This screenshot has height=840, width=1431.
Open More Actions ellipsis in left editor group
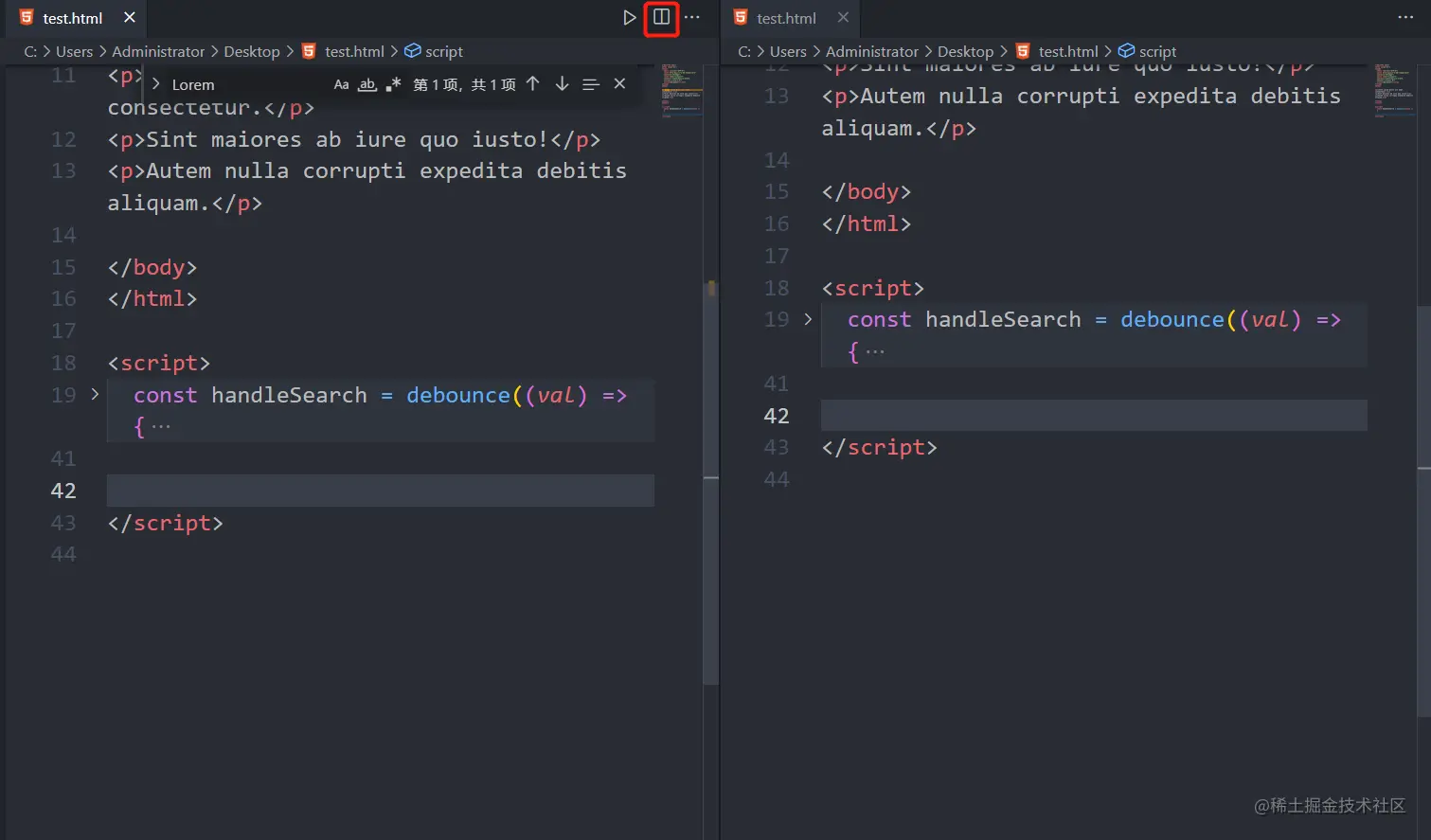pos(692,17)
